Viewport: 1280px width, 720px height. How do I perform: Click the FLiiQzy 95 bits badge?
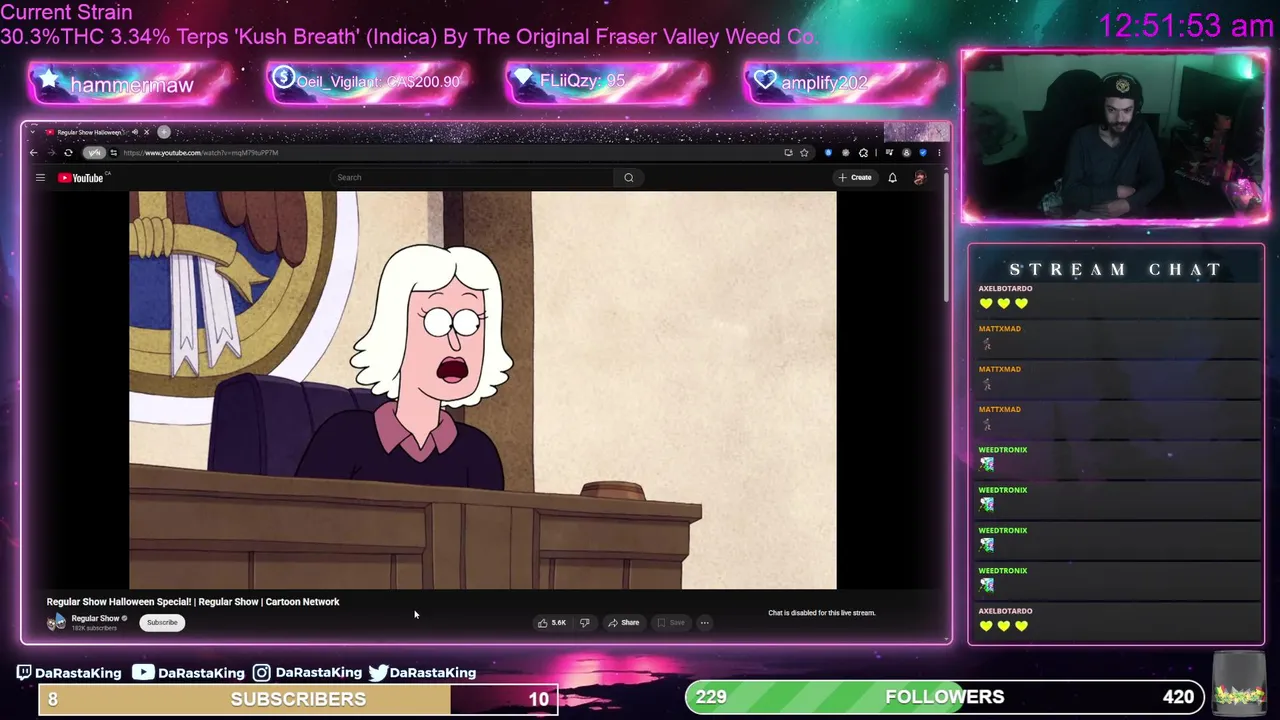click(607, 82)
